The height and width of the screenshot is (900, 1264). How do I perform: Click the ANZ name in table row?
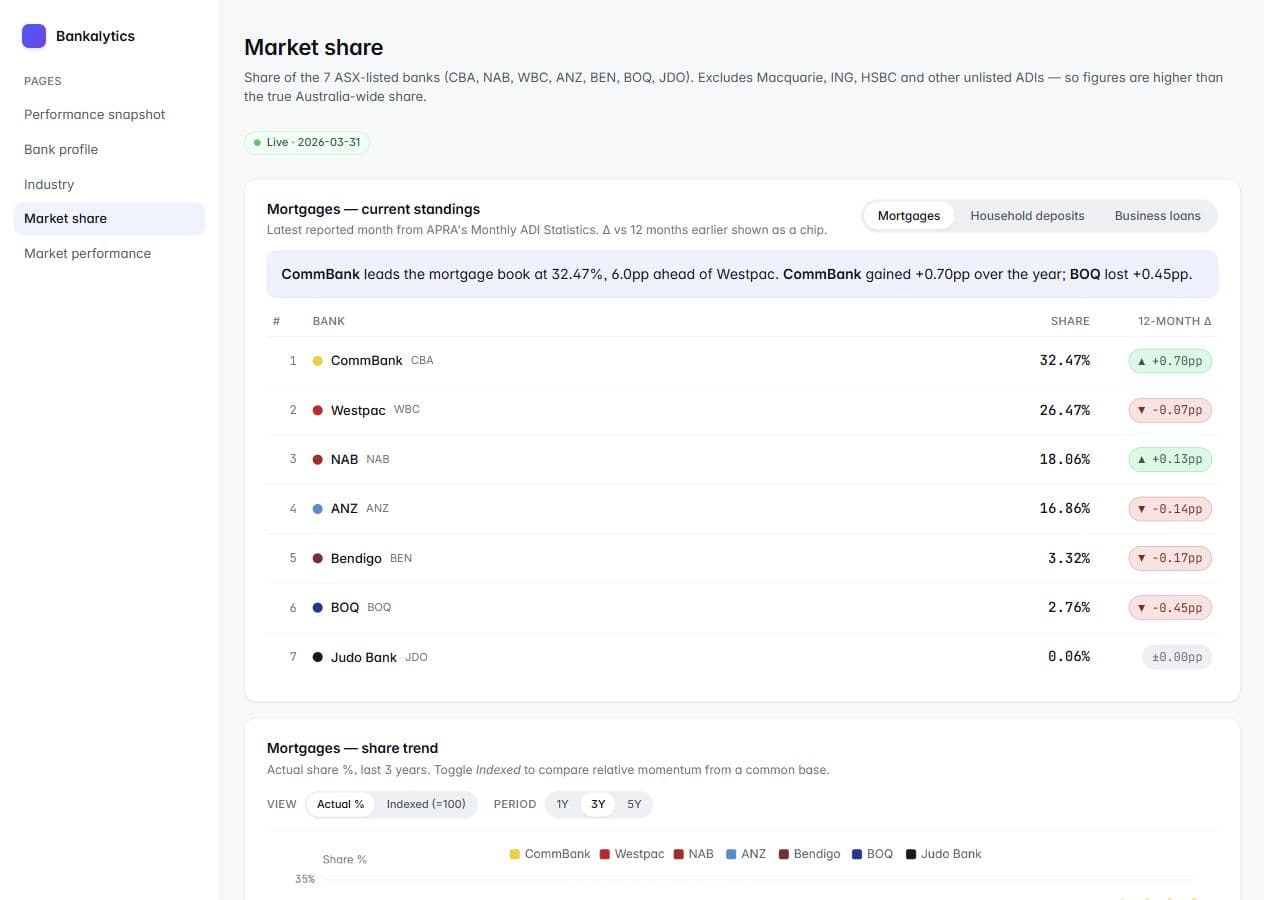344,508
